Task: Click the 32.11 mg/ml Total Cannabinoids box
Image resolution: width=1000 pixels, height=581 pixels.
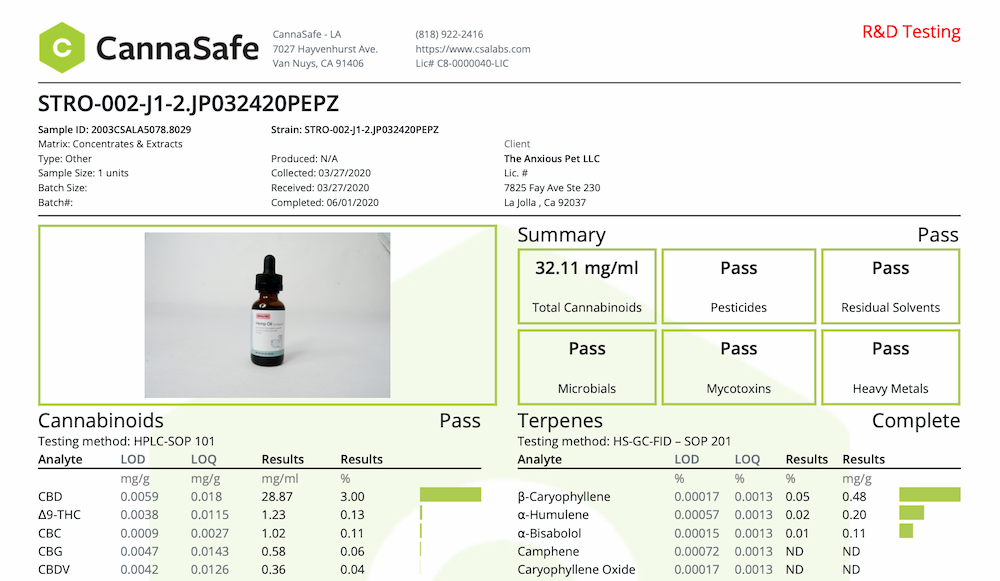Action: click(x=587, y=286)
